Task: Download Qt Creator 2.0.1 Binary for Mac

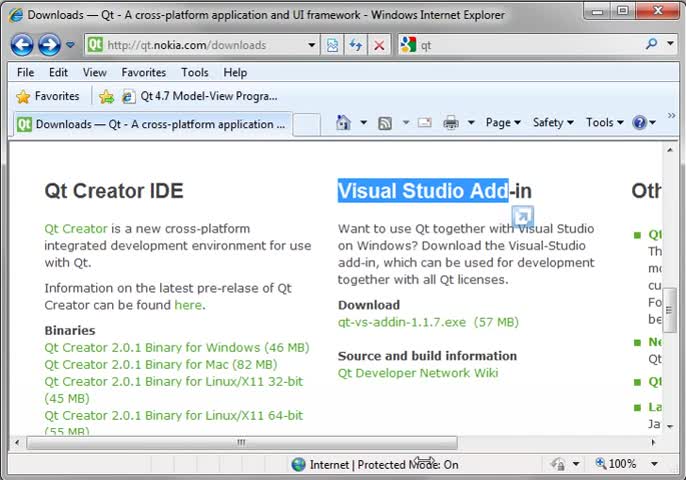Action: click(x=161, y=364)
